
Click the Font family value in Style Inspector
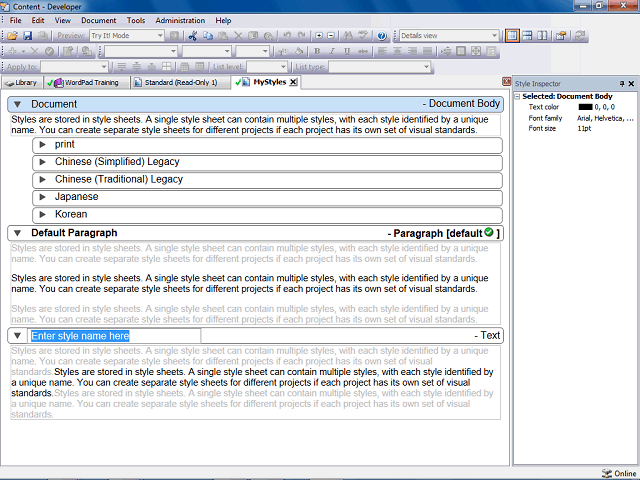click(605, 118)
